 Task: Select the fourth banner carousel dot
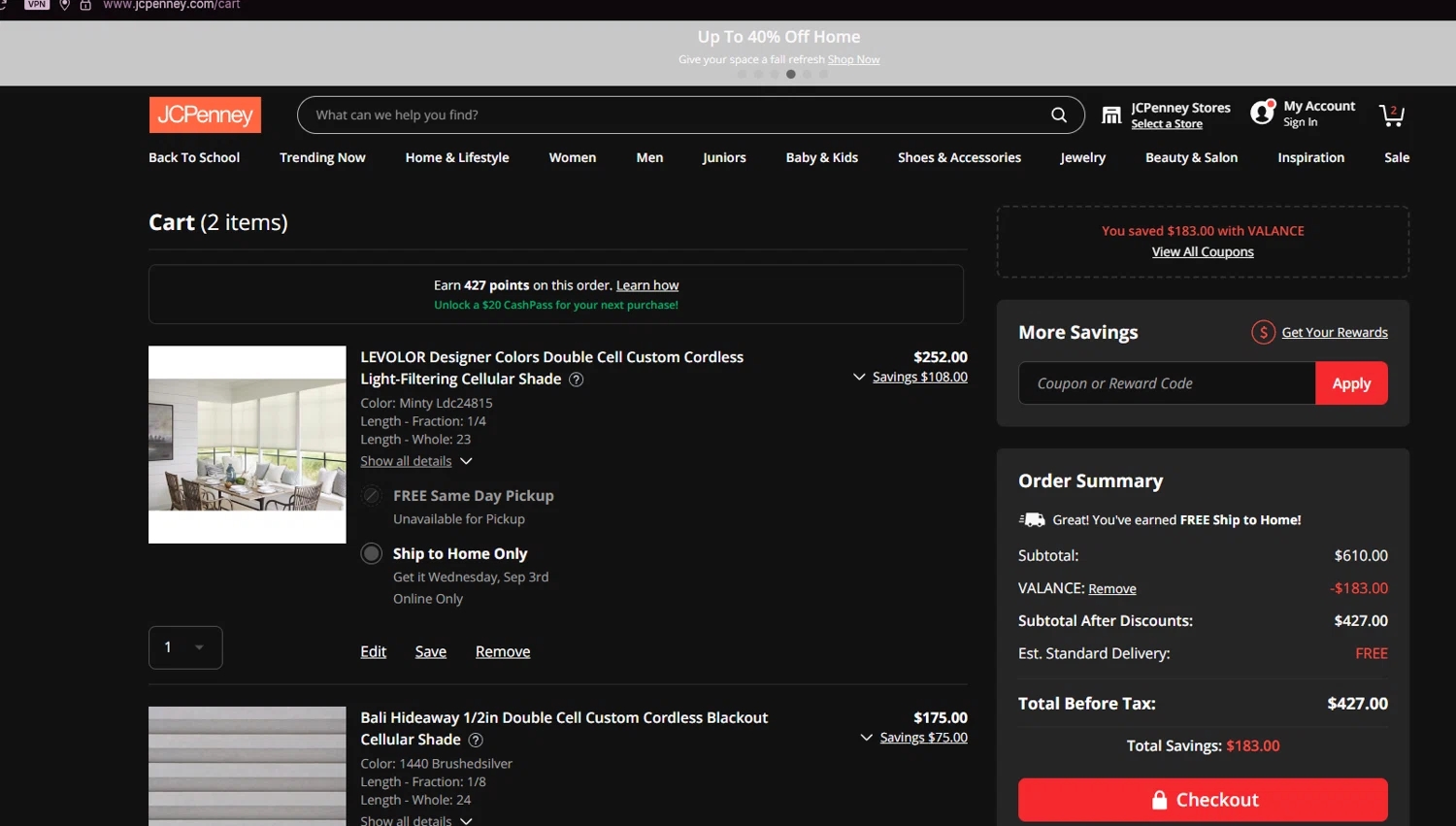tap(791, 74)
